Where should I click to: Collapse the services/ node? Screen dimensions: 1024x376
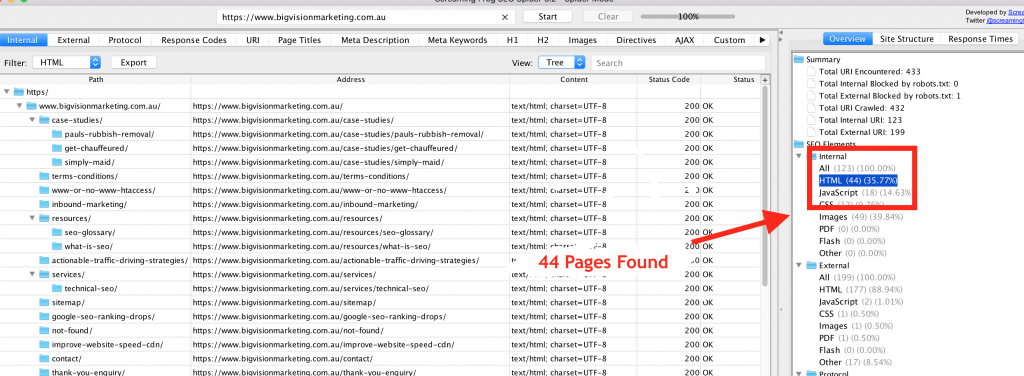pos(33,274)
